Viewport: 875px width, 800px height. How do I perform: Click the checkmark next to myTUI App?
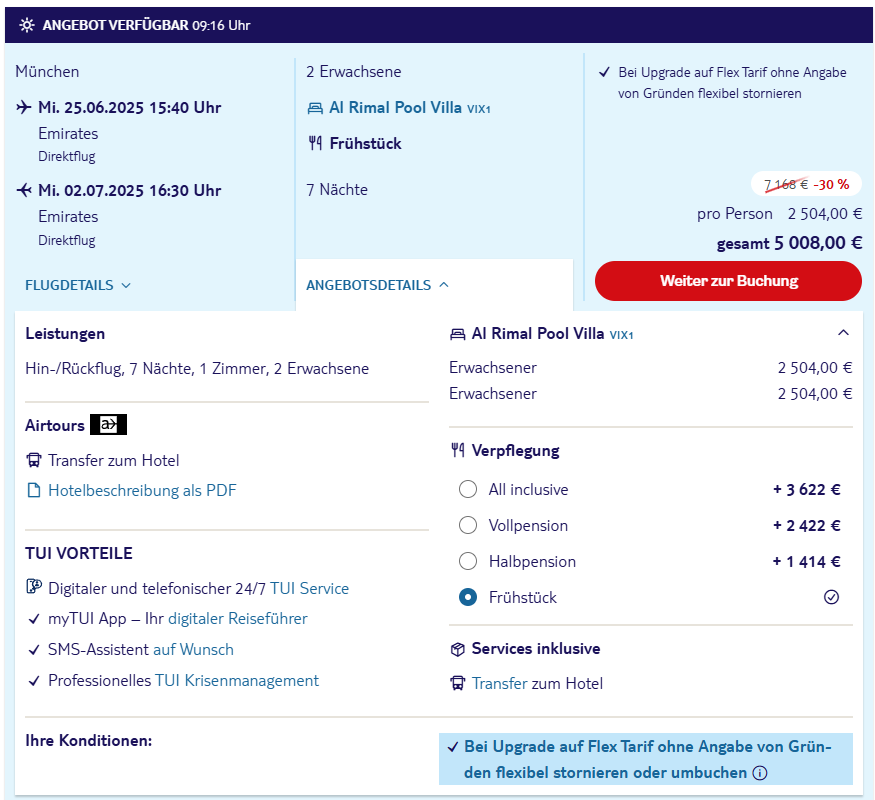[34, 619]
